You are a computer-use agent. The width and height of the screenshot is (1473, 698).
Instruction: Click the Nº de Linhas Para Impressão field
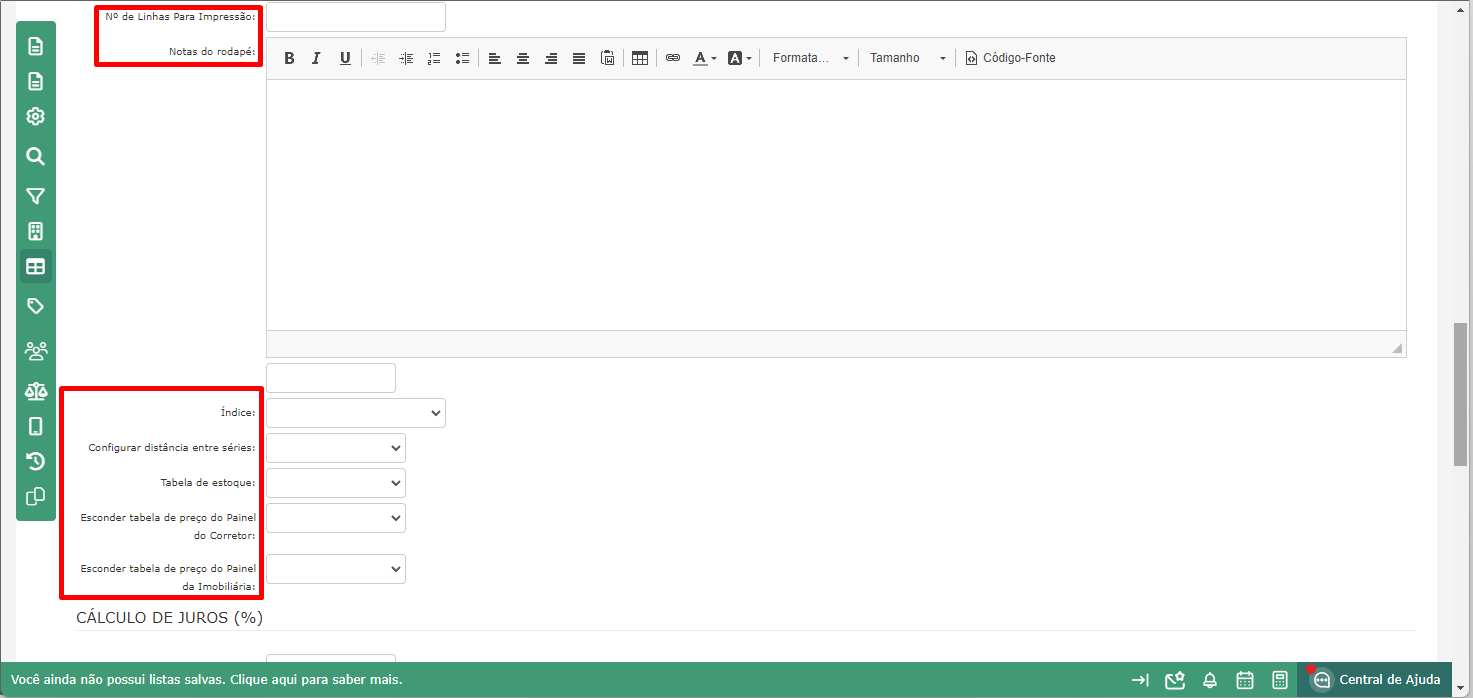356,17
